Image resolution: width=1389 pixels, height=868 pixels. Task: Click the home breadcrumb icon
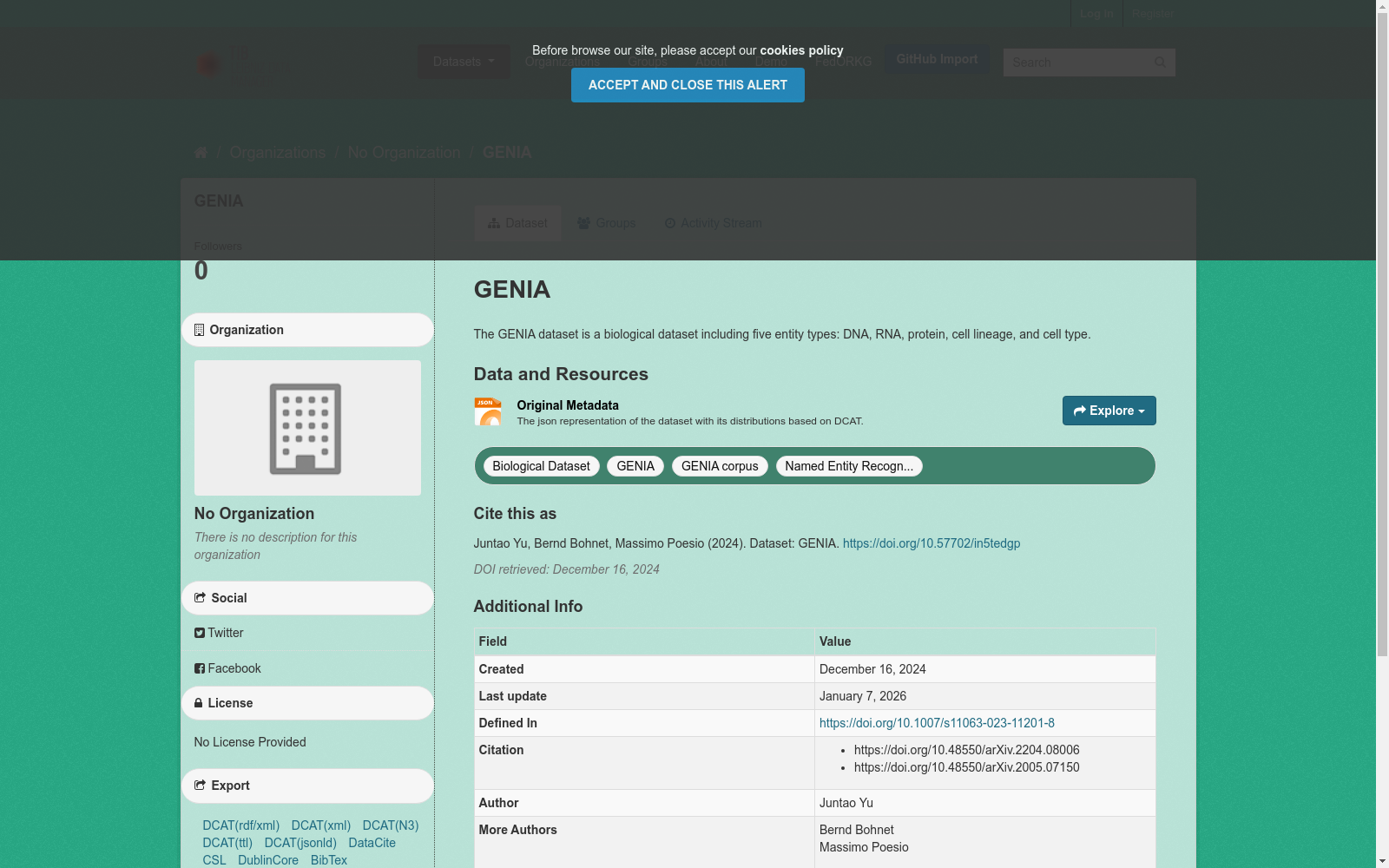(x=200, y=152)
